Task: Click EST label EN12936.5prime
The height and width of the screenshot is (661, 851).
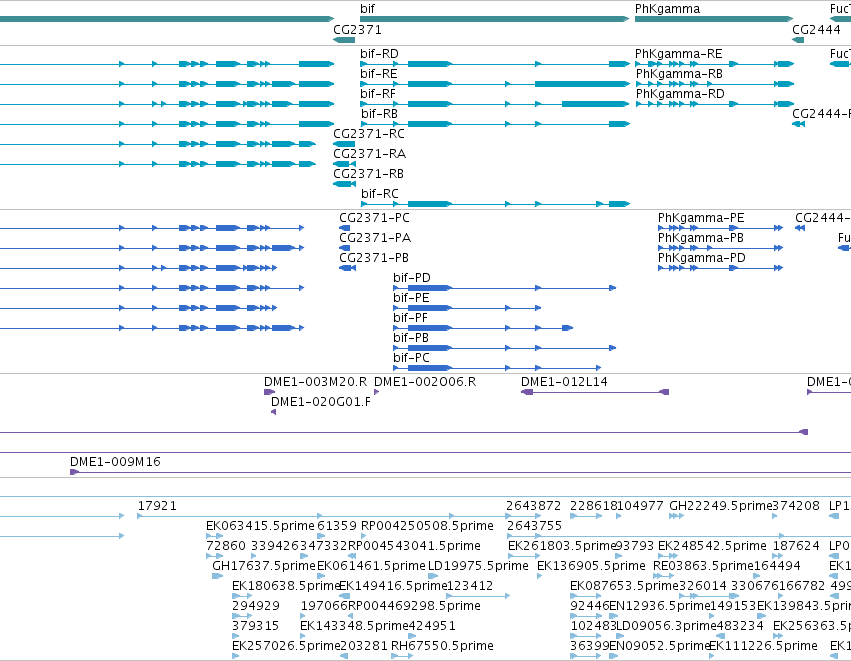Action: [x=659, y=606]
